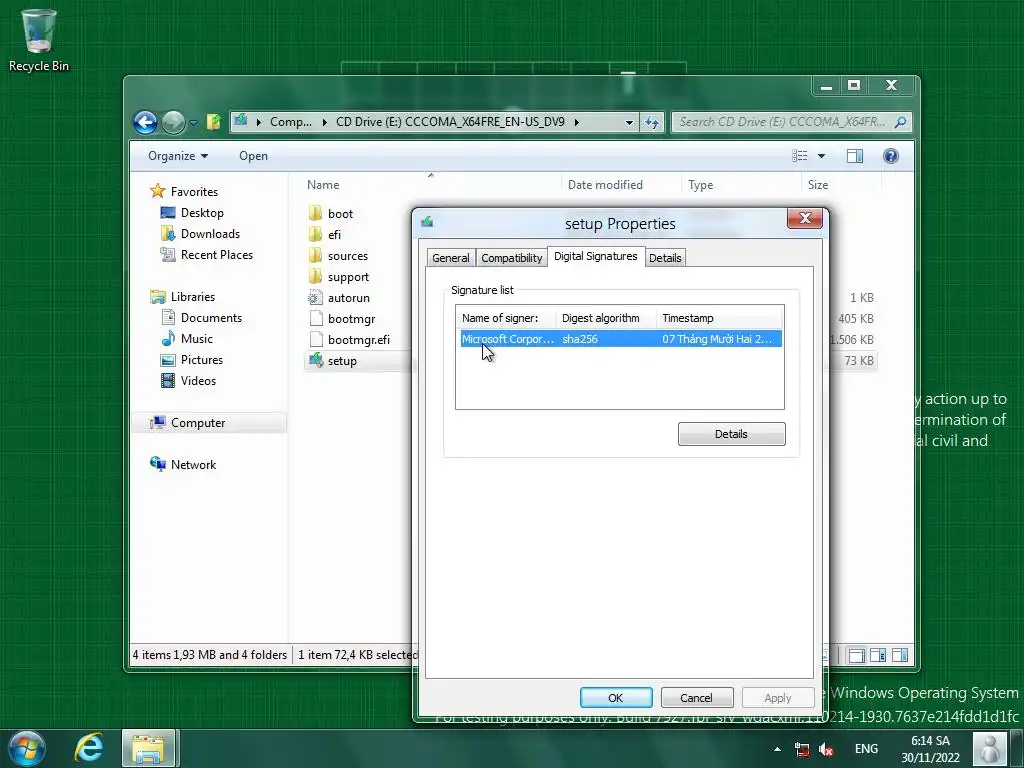Viewport: 1024px width, 768px height.
Task: Toggle the preview pane button
Action: tap(855, 156)
